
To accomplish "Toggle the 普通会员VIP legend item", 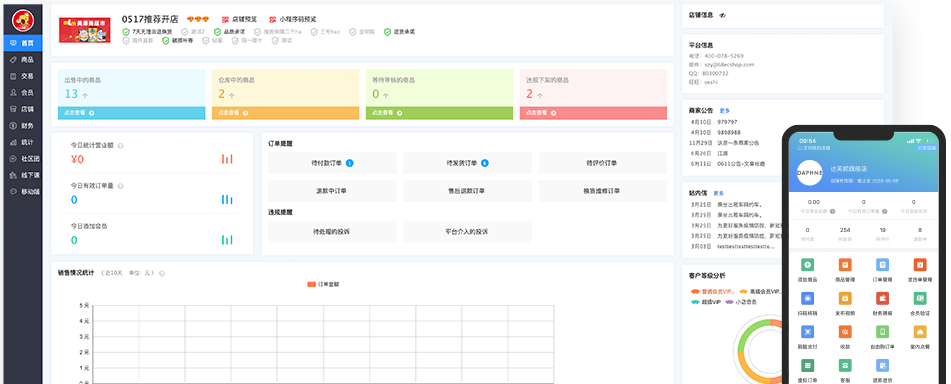I will pos(713,292).
